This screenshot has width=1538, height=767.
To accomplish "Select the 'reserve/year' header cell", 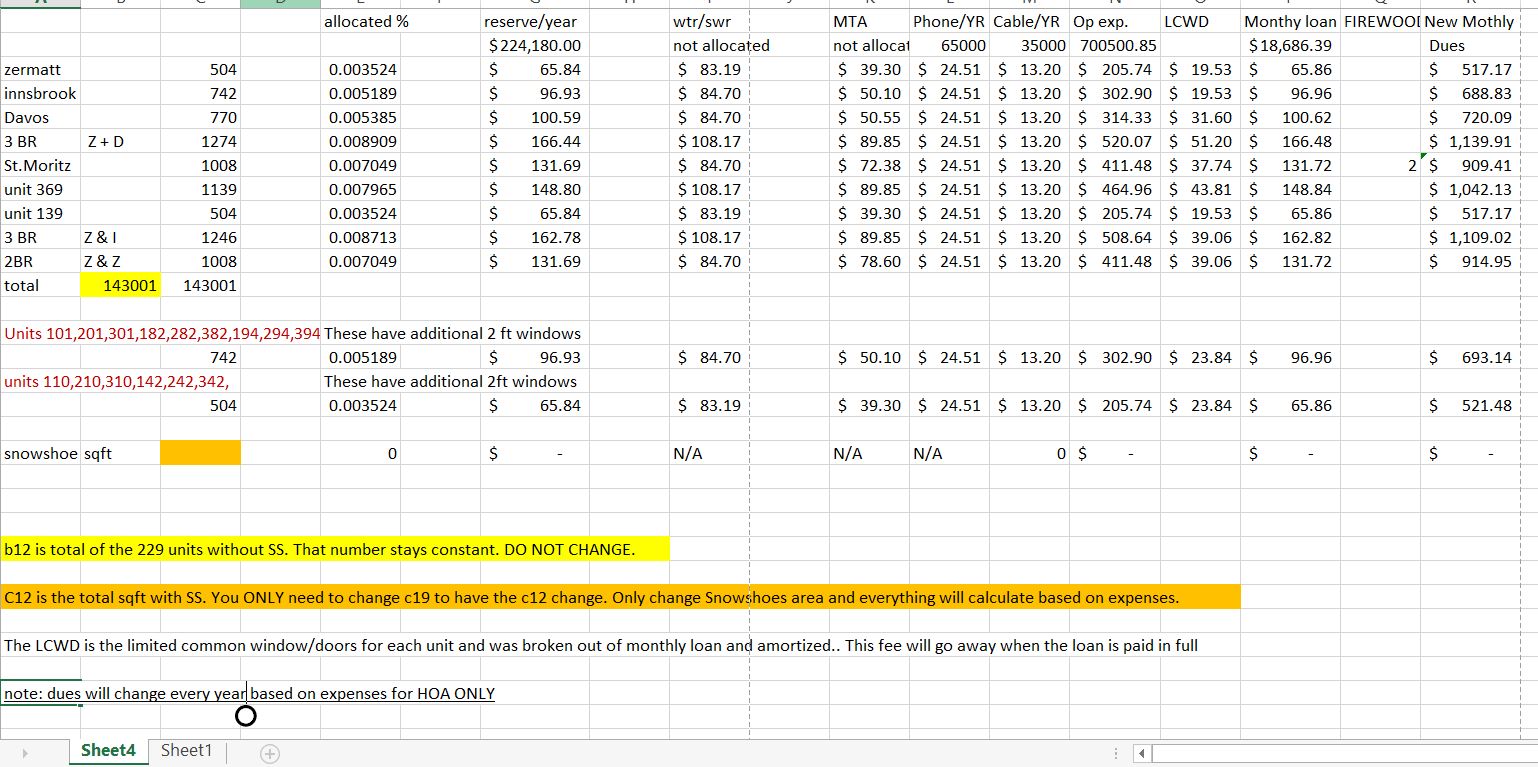I will pyautogui.click(x=533, y=22).
